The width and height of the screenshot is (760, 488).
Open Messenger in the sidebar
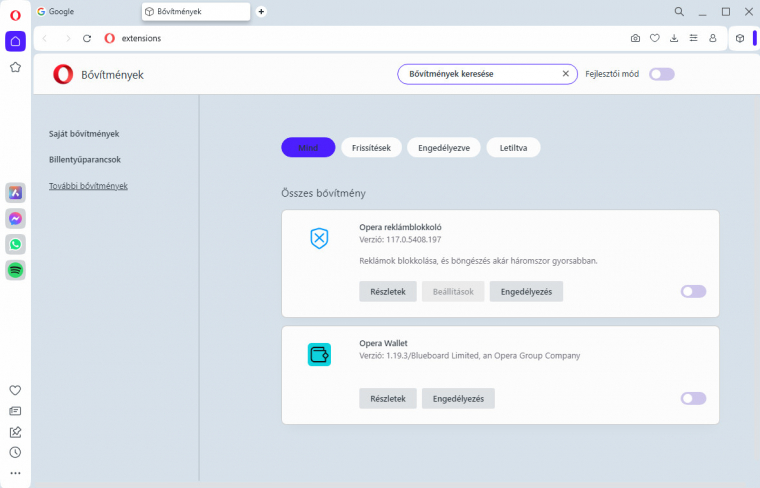(15, 219)
